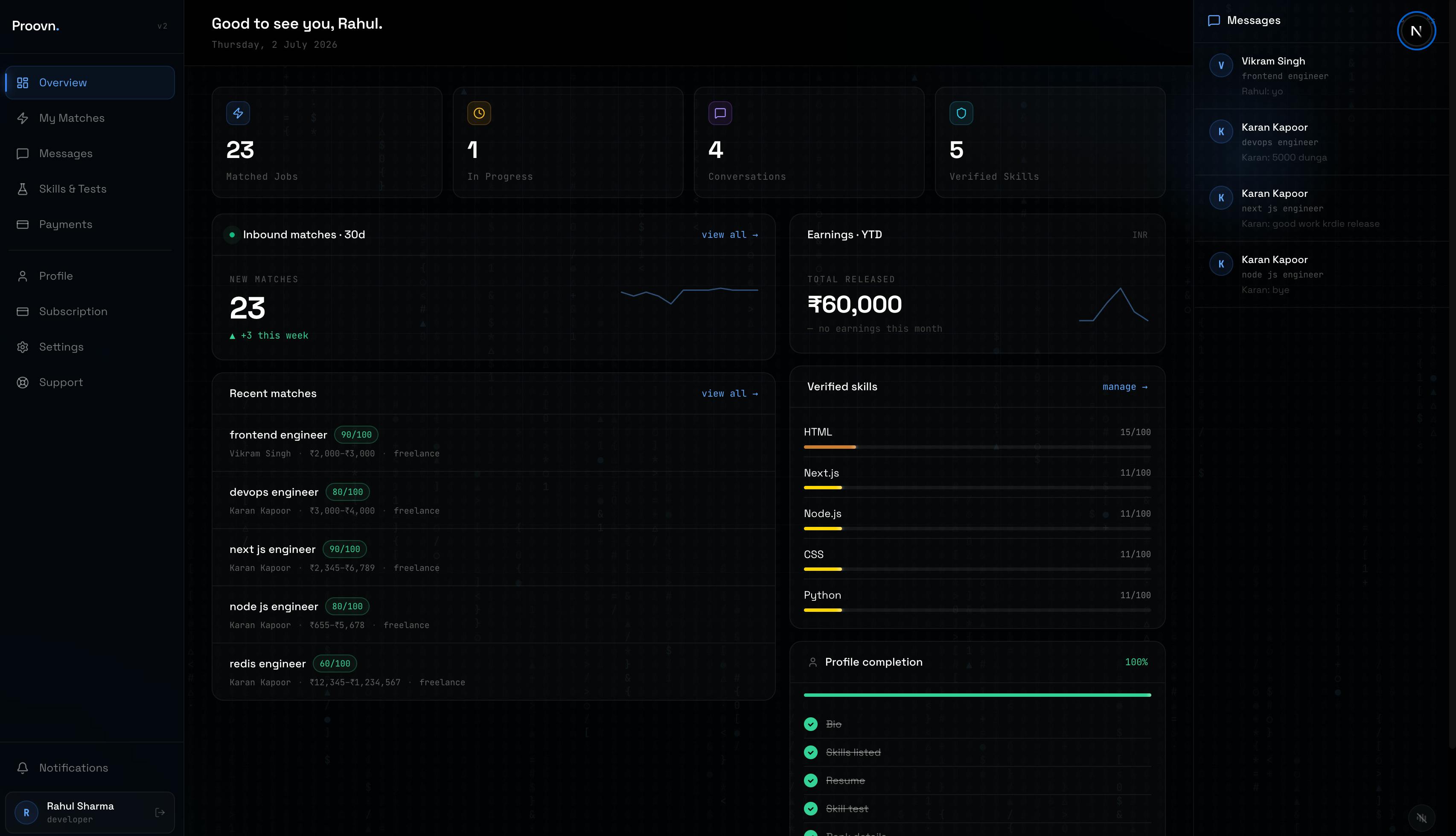Click the 'Thursday, 2 July 2026' date
The width and height of the screenshot is (1456, 836).
tap(274, 45)
